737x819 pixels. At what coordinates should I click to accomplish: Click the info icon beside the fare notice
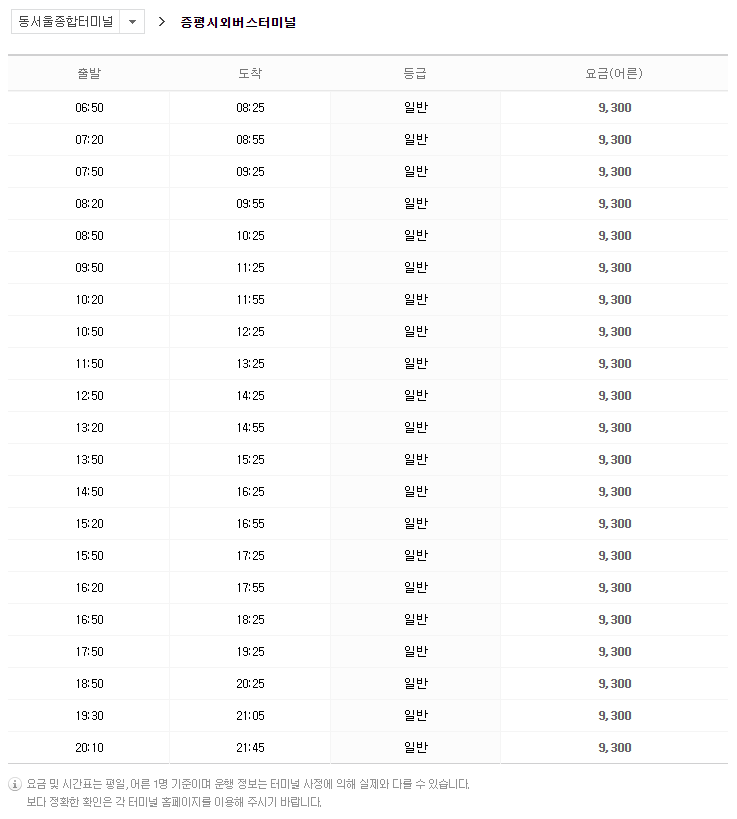[15, 784]
